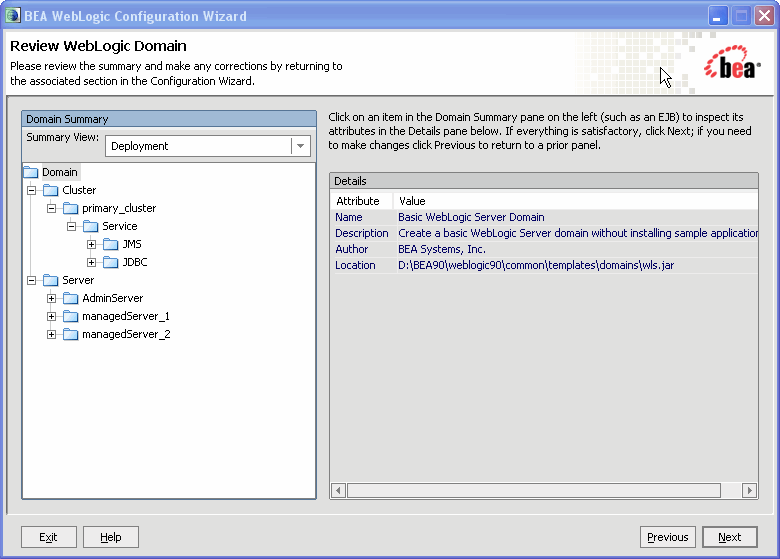Click the Deployment combo box field
Screen dimensions: 780x559
click(x=208, y=146)
